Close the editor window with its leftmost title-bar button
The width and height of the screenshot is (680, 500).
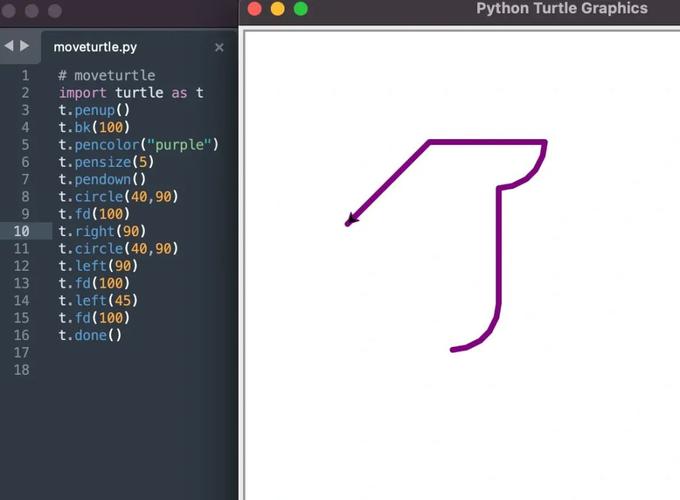point(9,11)
